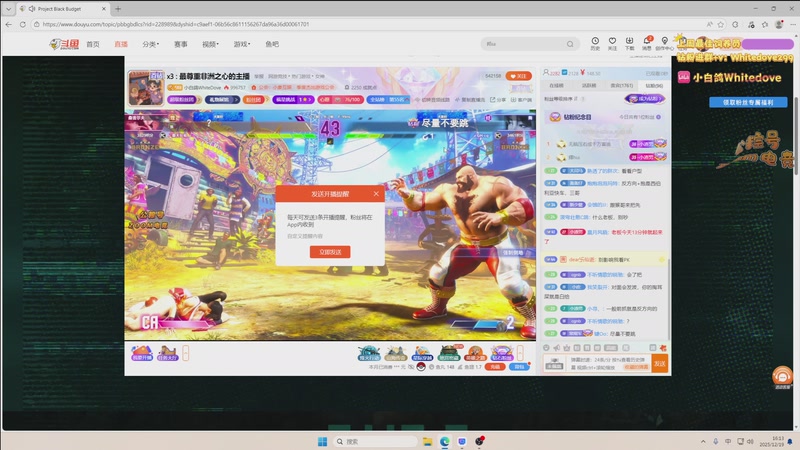Click the 立即发送 button in dialog
This screenshot has height=450, width=800.
pos(330,252)
